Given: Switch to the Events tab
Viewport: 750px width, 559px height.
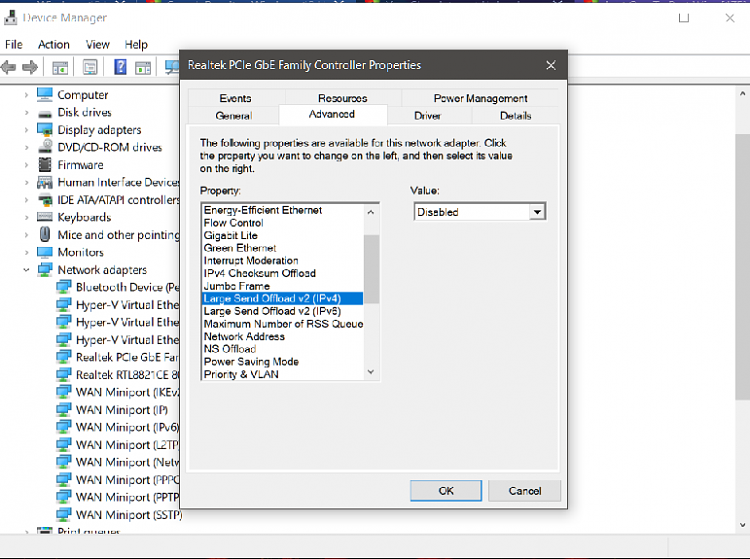Looking at the screenshot, I should coord(235,98).
